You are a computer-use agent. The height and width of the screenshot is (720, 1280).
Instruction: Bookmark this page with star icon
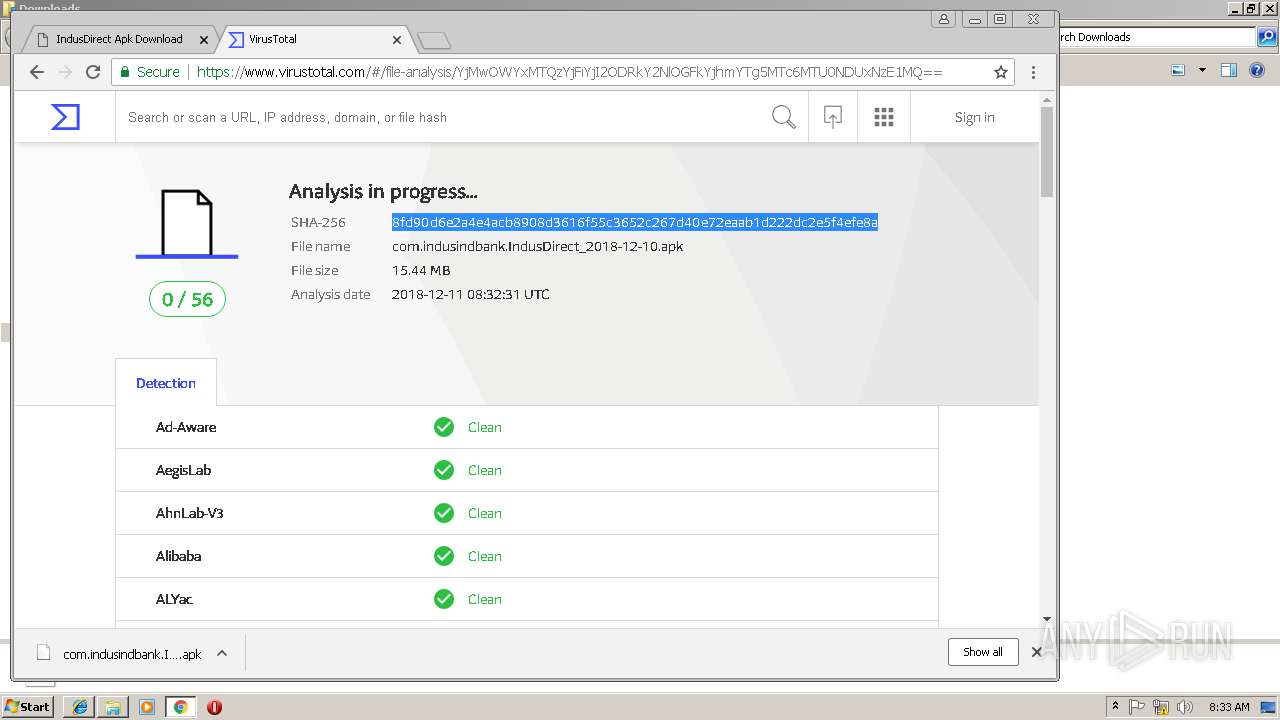[x=1000, y=72]
